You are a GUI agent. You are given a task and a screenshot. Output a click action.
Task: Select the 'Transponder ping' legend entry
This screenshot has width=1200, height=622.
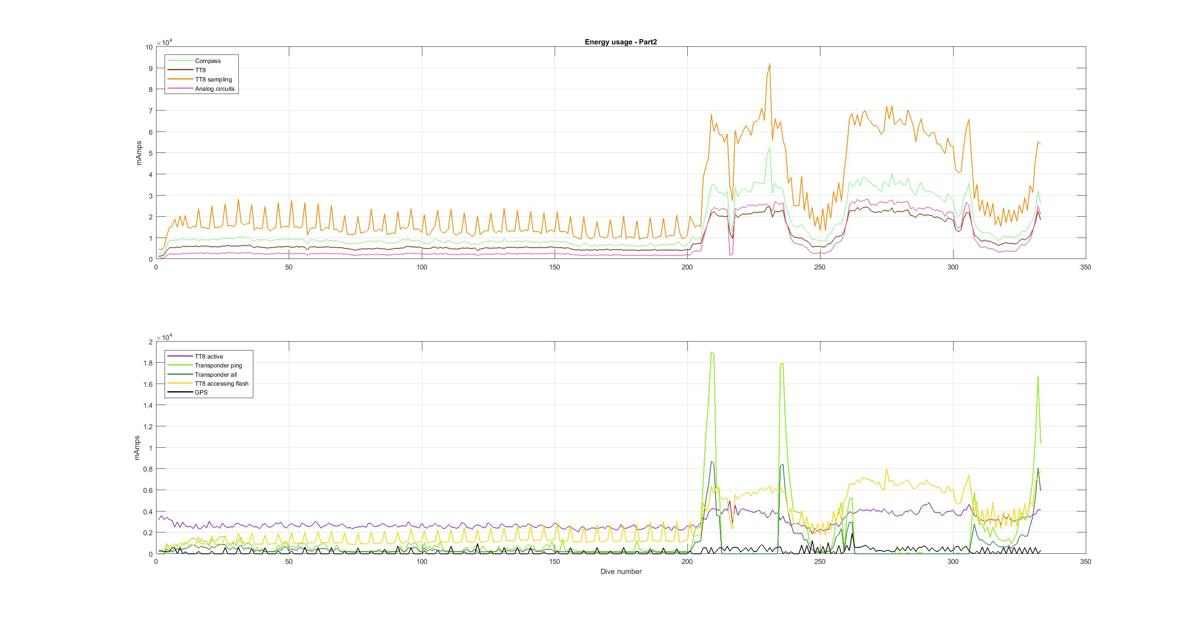(x=203, y=366)
